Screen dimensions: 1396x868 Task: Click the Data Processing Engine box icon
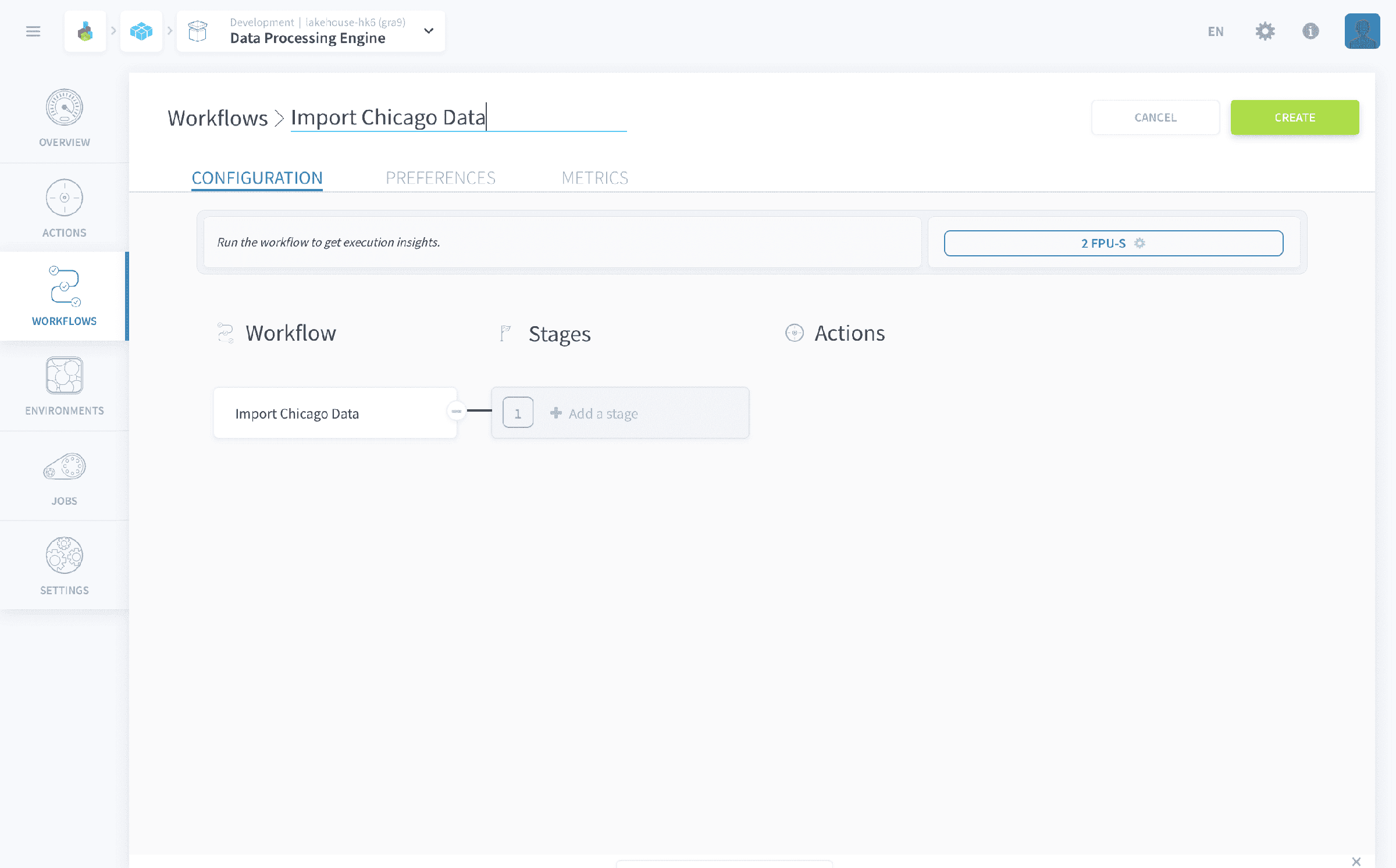pos(198,31)
